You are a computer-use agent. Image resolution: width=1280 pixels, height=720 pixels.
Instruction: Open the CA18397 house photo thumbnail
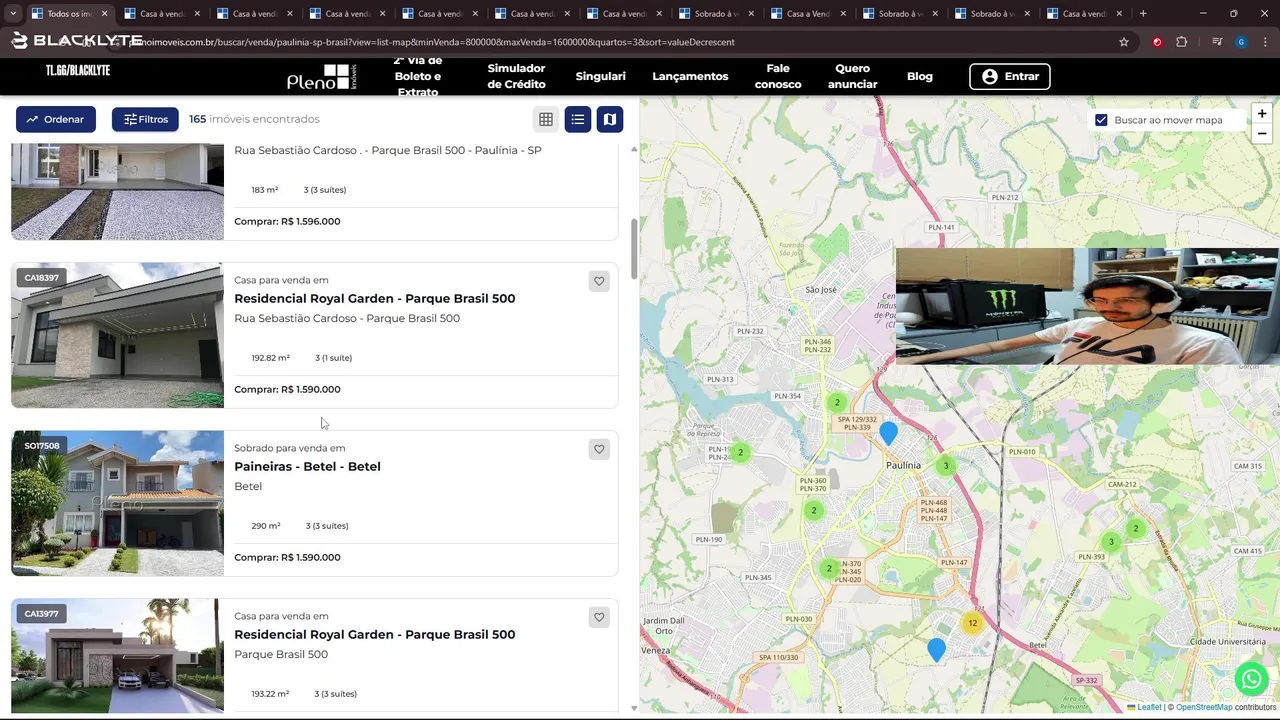click(118, 335)
